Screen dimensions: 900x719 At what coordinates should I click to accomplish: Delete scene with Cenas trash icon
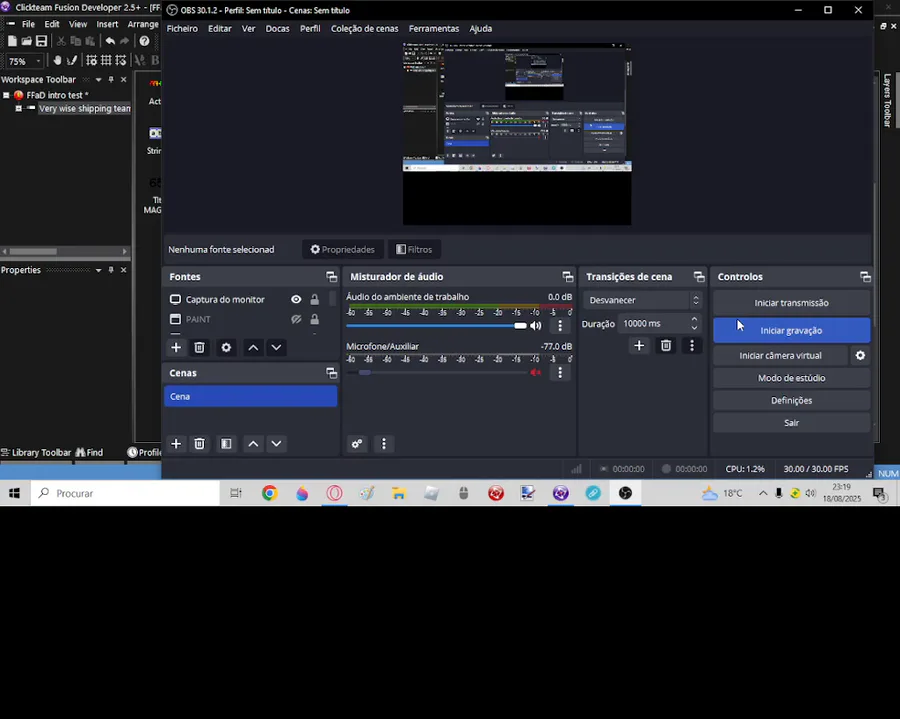coord(199,444)
